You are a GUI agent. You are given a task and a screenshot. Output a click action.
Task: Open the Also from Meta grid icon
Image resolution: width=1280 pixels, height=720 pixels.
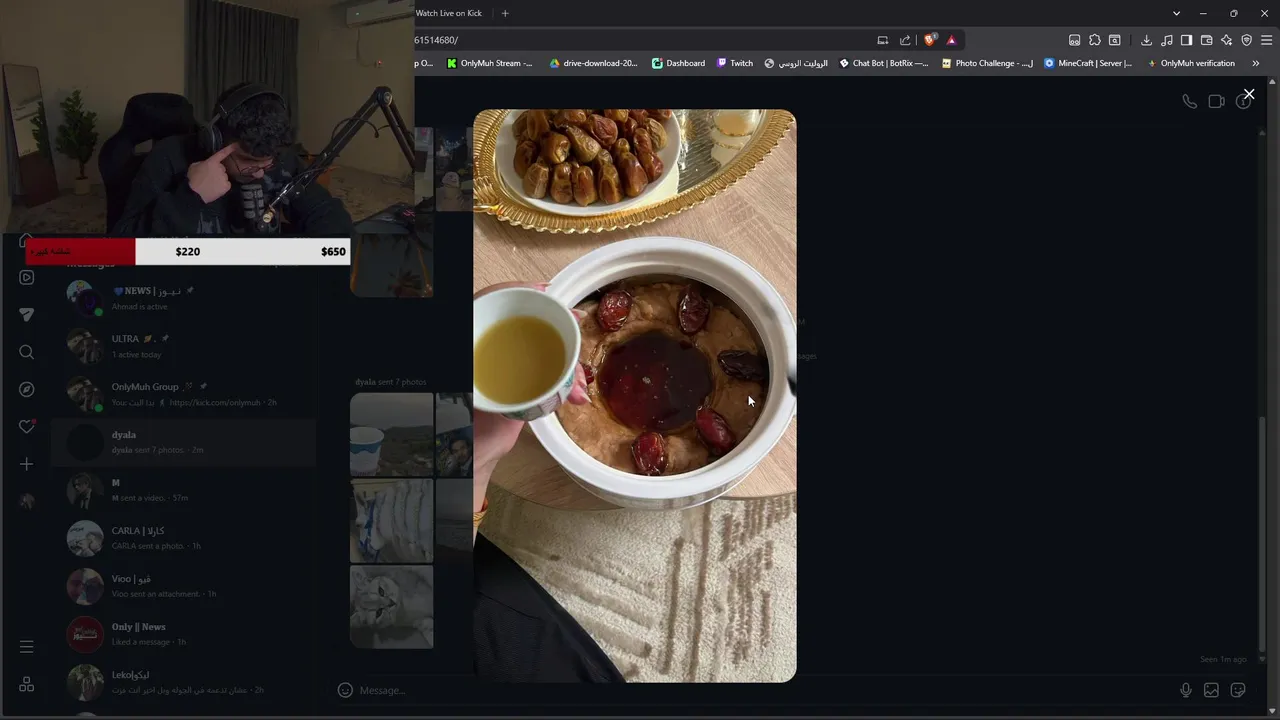(x=27, y=684)
